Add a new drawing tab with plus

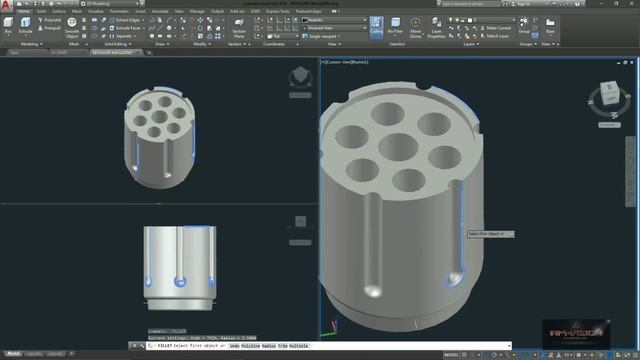coord(149,53)
